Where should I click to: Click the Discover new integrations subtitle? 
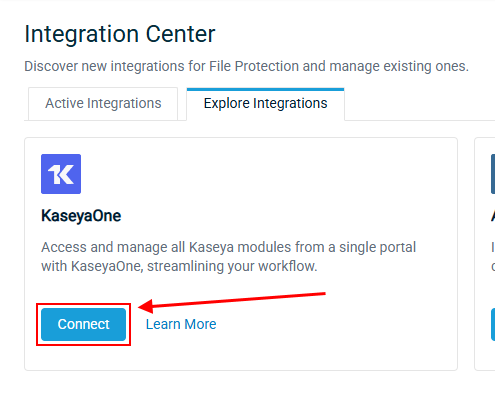pos(246,66)
